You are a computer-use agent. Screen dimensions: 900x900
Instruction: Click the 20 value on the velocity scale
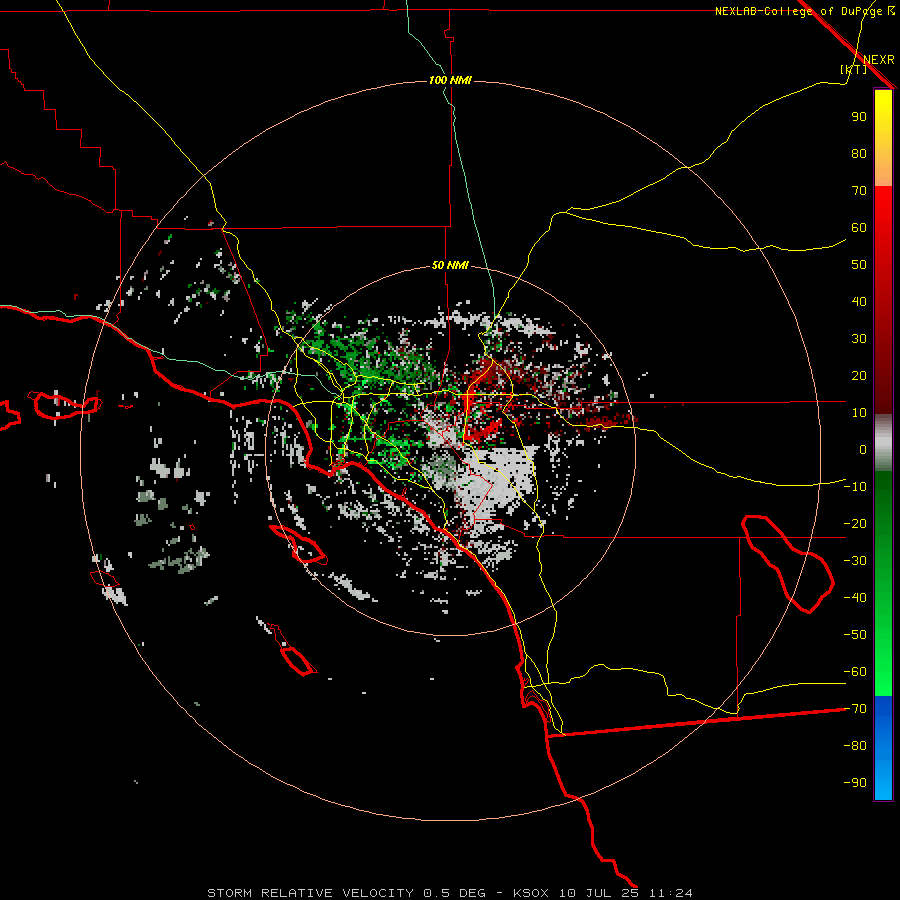point(859,376)
